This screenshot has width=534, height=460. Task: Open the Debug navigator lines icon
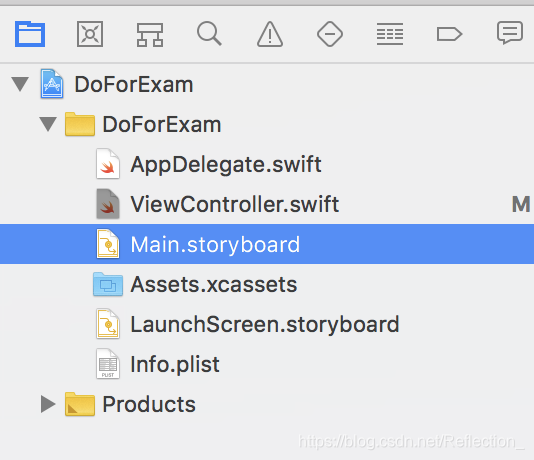pos(390,34)
